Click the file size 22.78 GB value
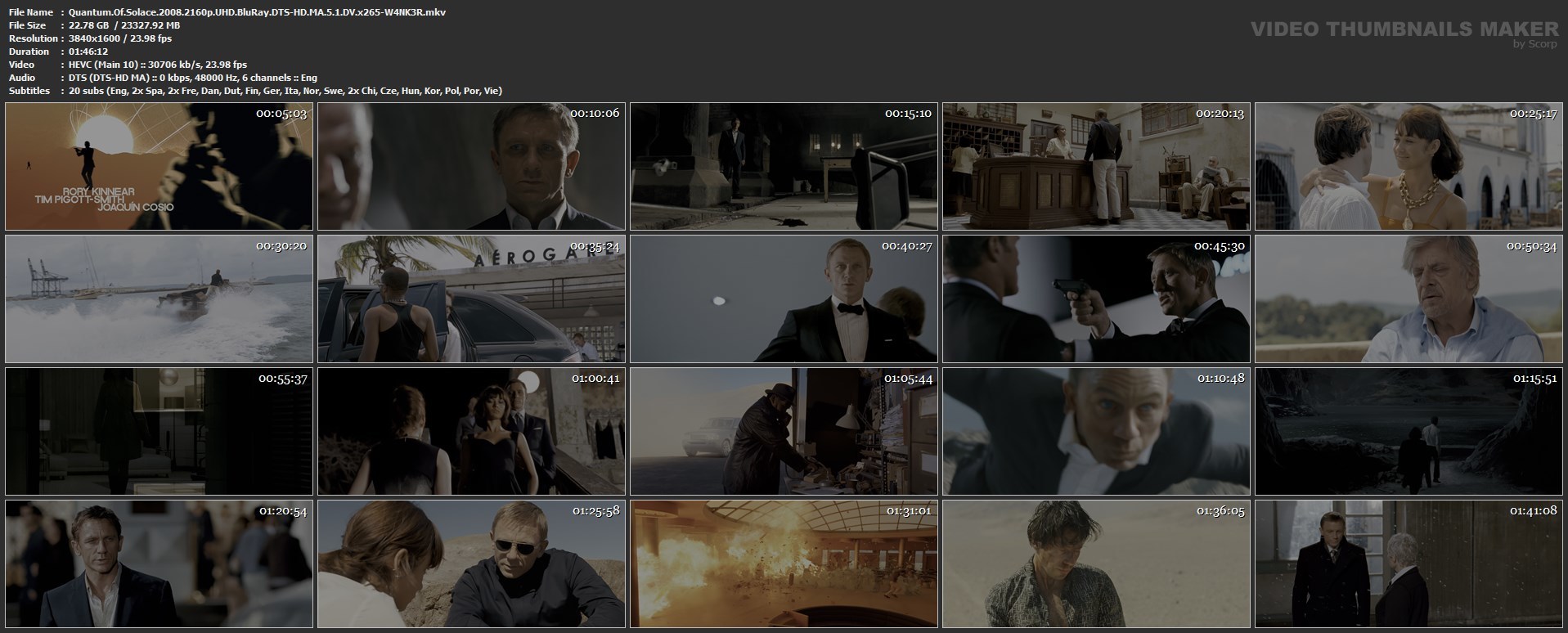Viewport: 1568px width, 633px height. pos(124,25)
